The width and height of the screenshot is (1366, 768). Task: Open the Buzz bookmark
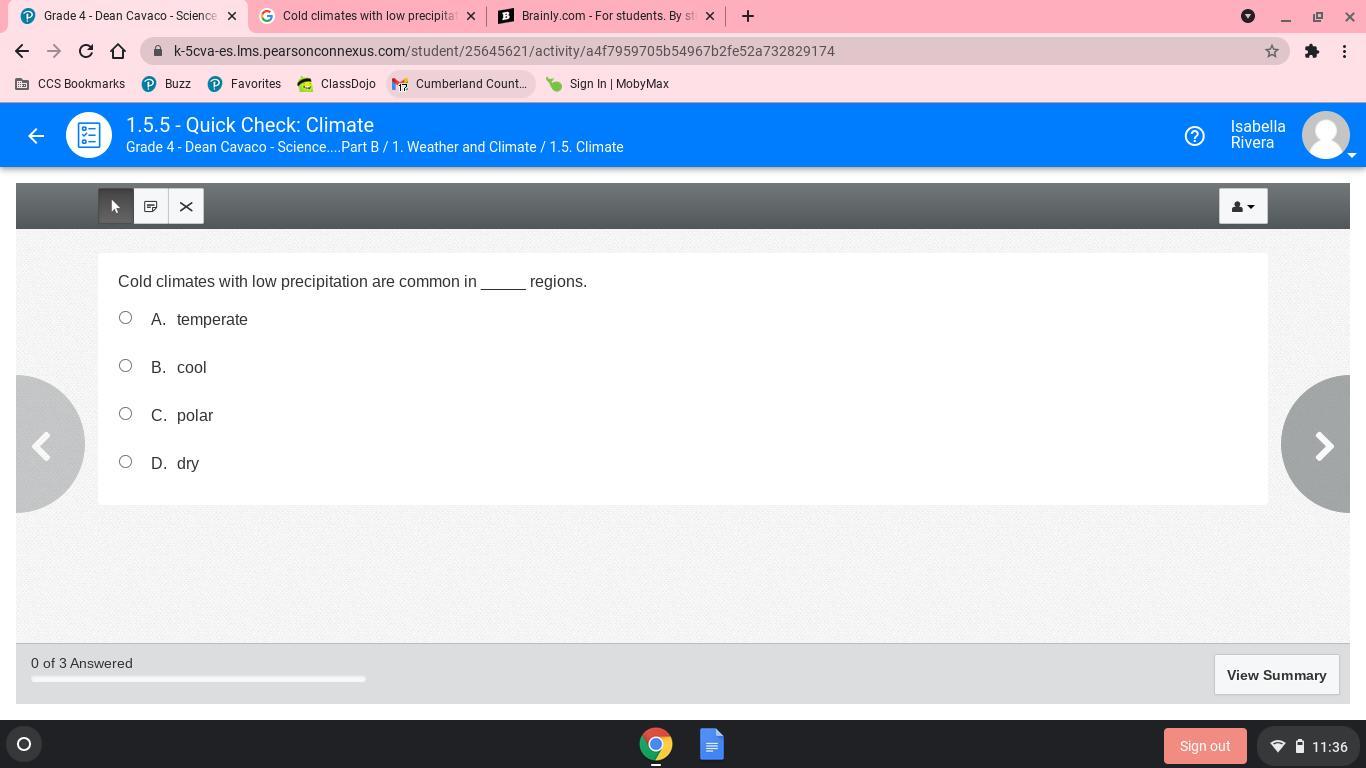(x=166, y=84)
